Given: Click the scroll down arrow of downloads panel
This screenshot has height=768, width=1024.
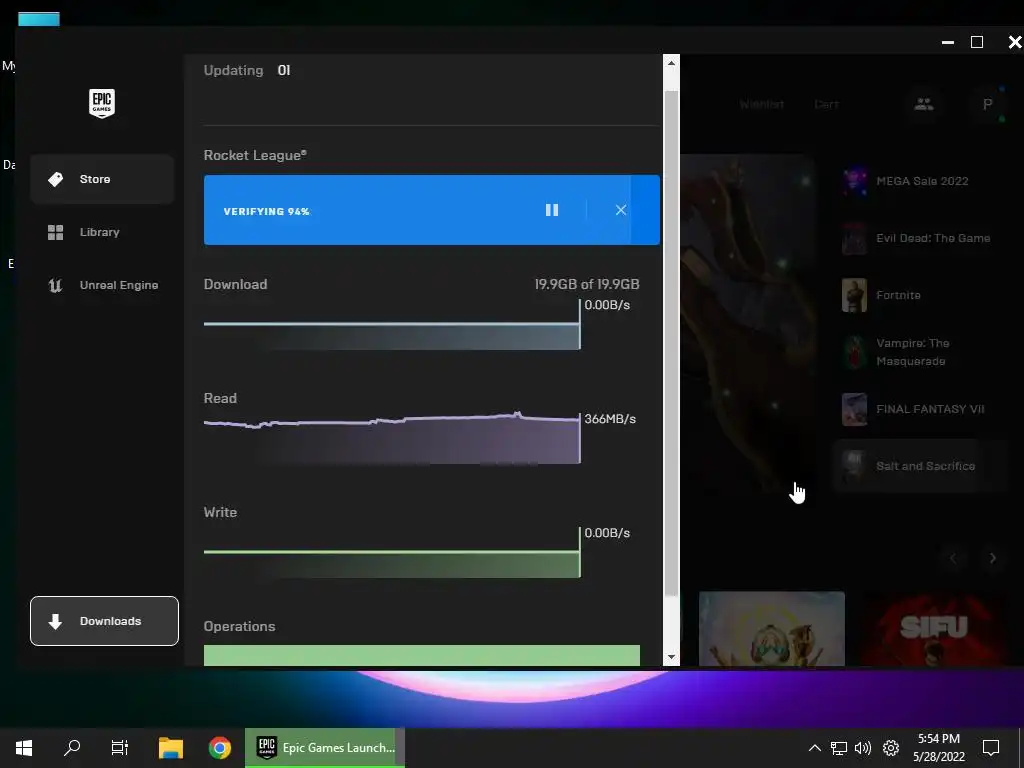Looking at the screenshot, I should coord(671,657).
